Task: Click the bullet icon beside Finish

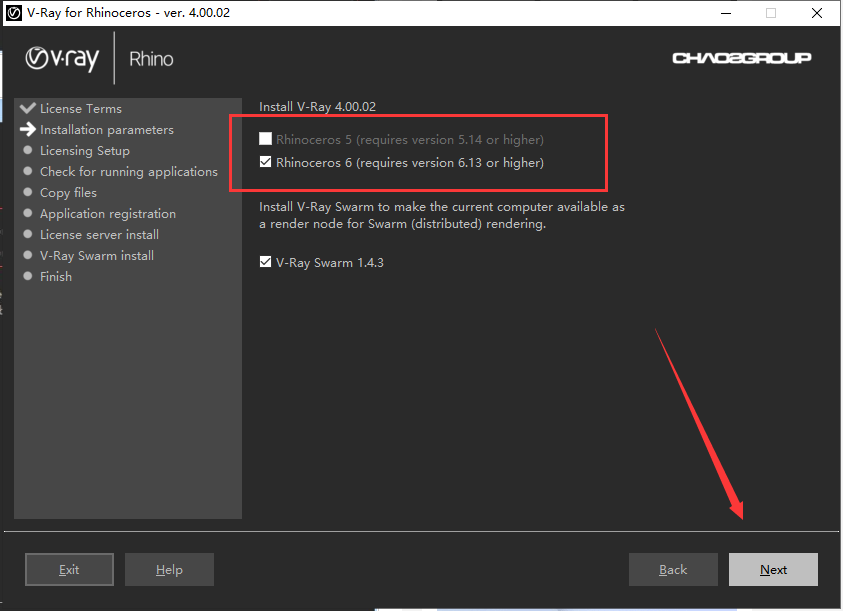Action: (28, 277)
